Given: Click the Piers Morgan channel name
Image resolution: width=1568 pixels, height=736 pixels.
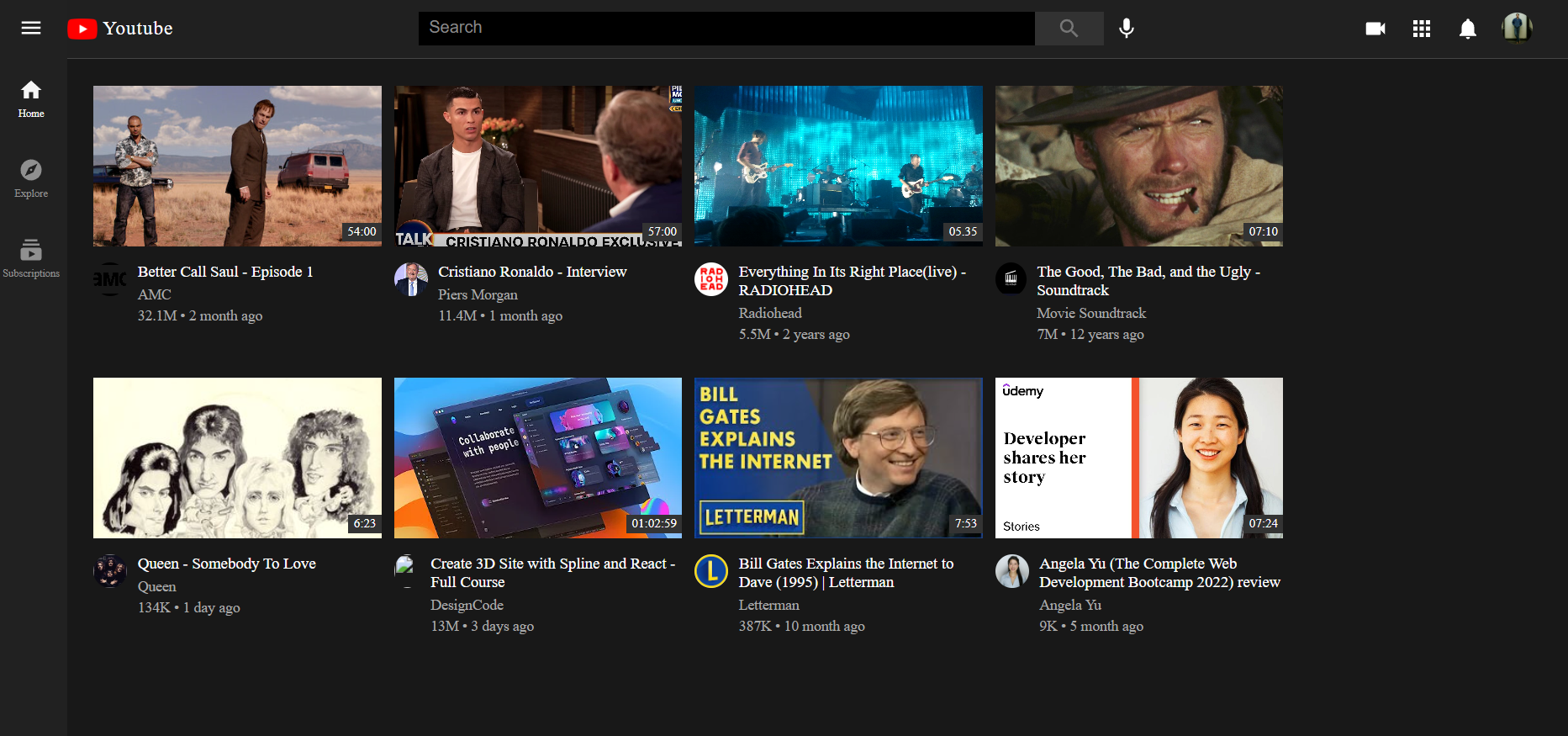Looking at the screenshot, I should pos(478,294).
